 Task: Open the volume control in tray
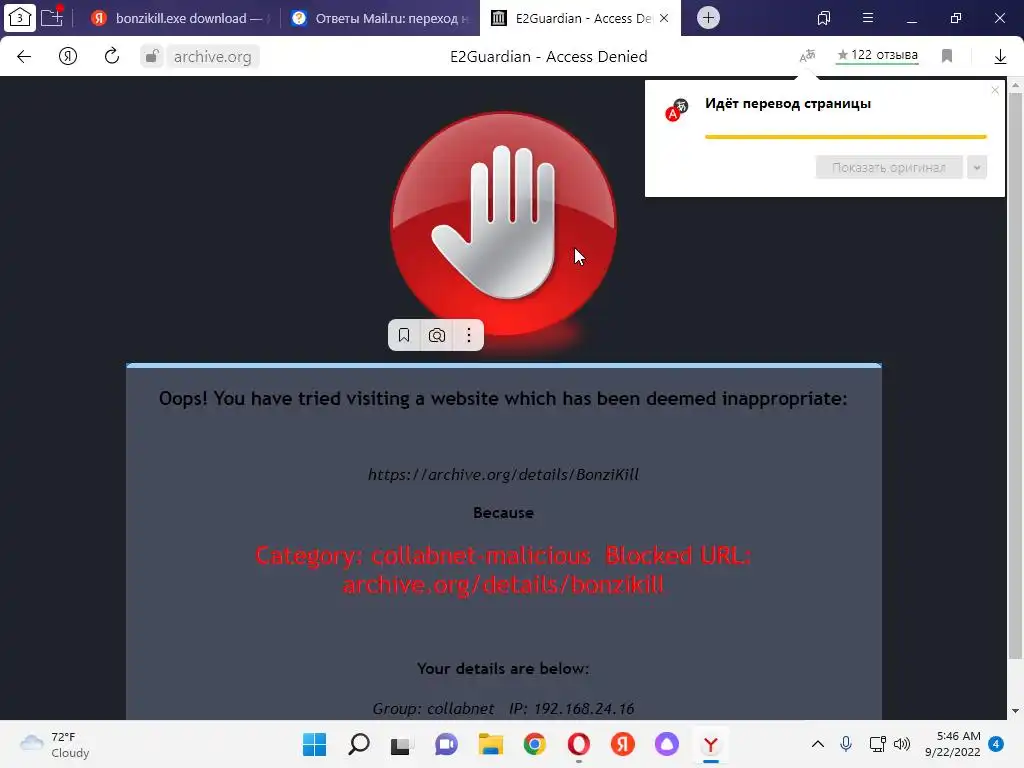point(902,744)
